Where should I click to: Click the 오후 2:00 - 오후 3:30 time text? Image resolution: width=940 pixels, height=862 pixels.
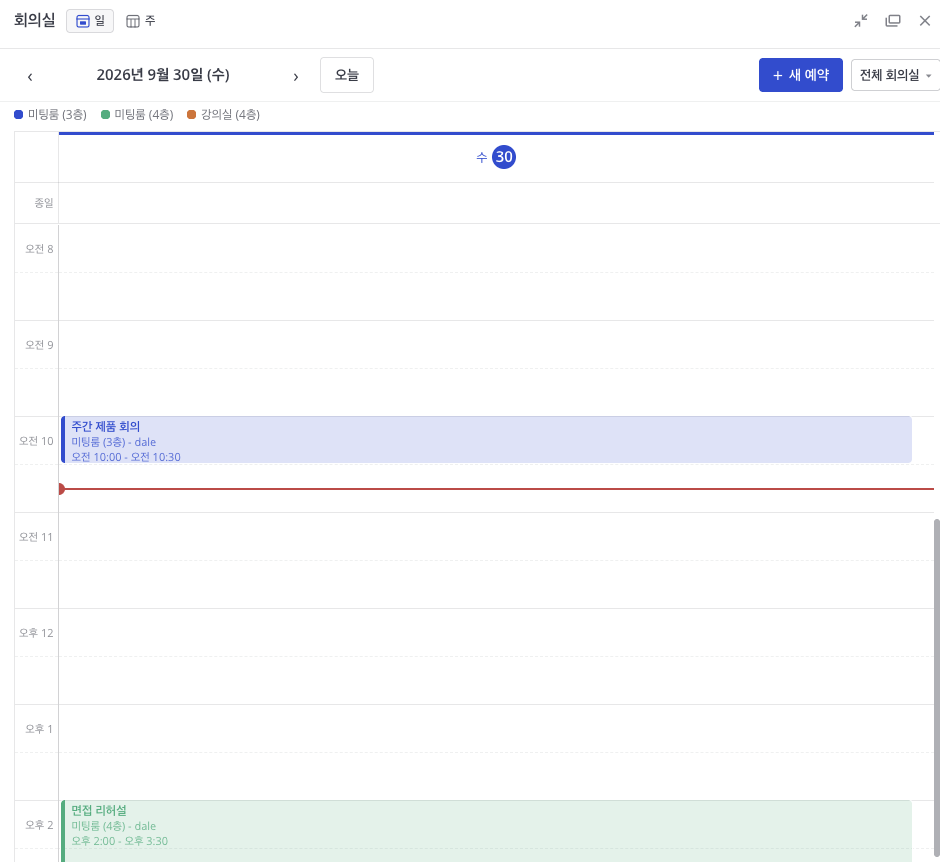click(120, 841)
